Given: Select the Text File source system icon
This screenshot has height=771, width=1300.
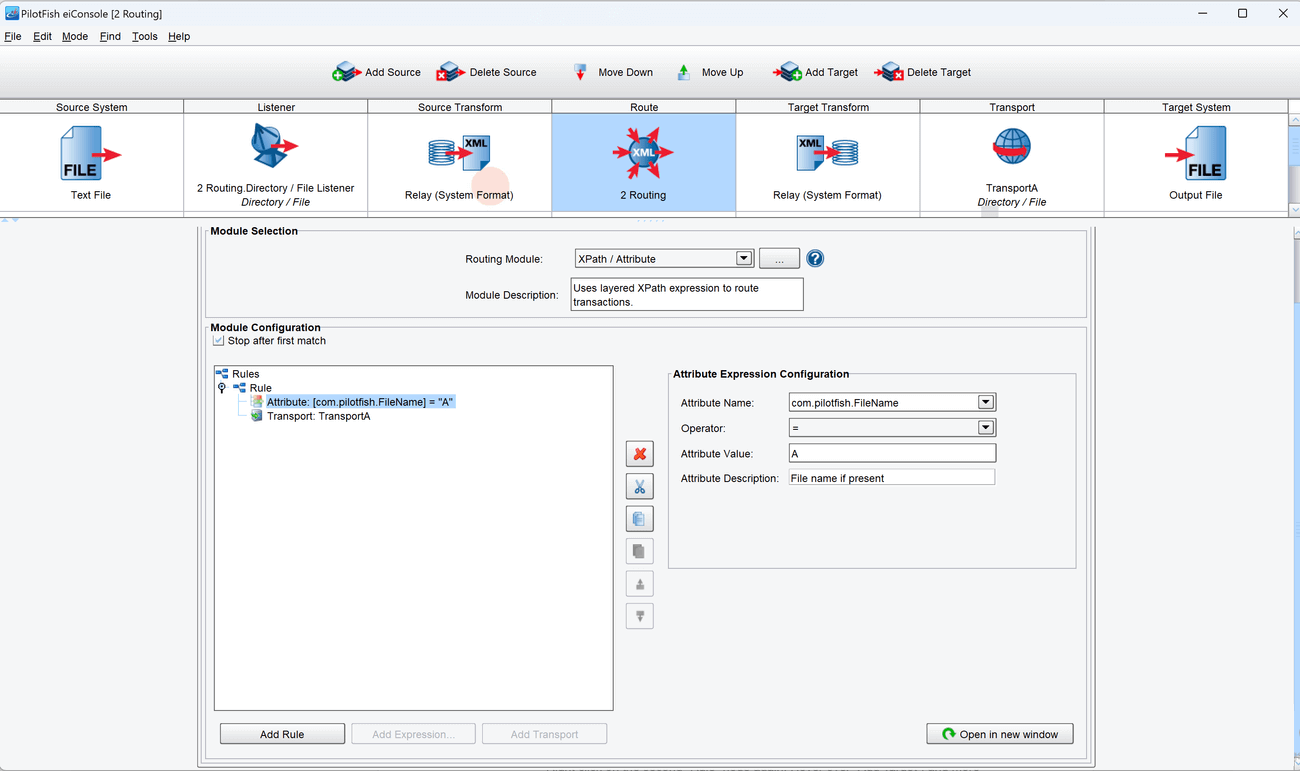Looking at the screenshot, I should (x=90, y=153).
